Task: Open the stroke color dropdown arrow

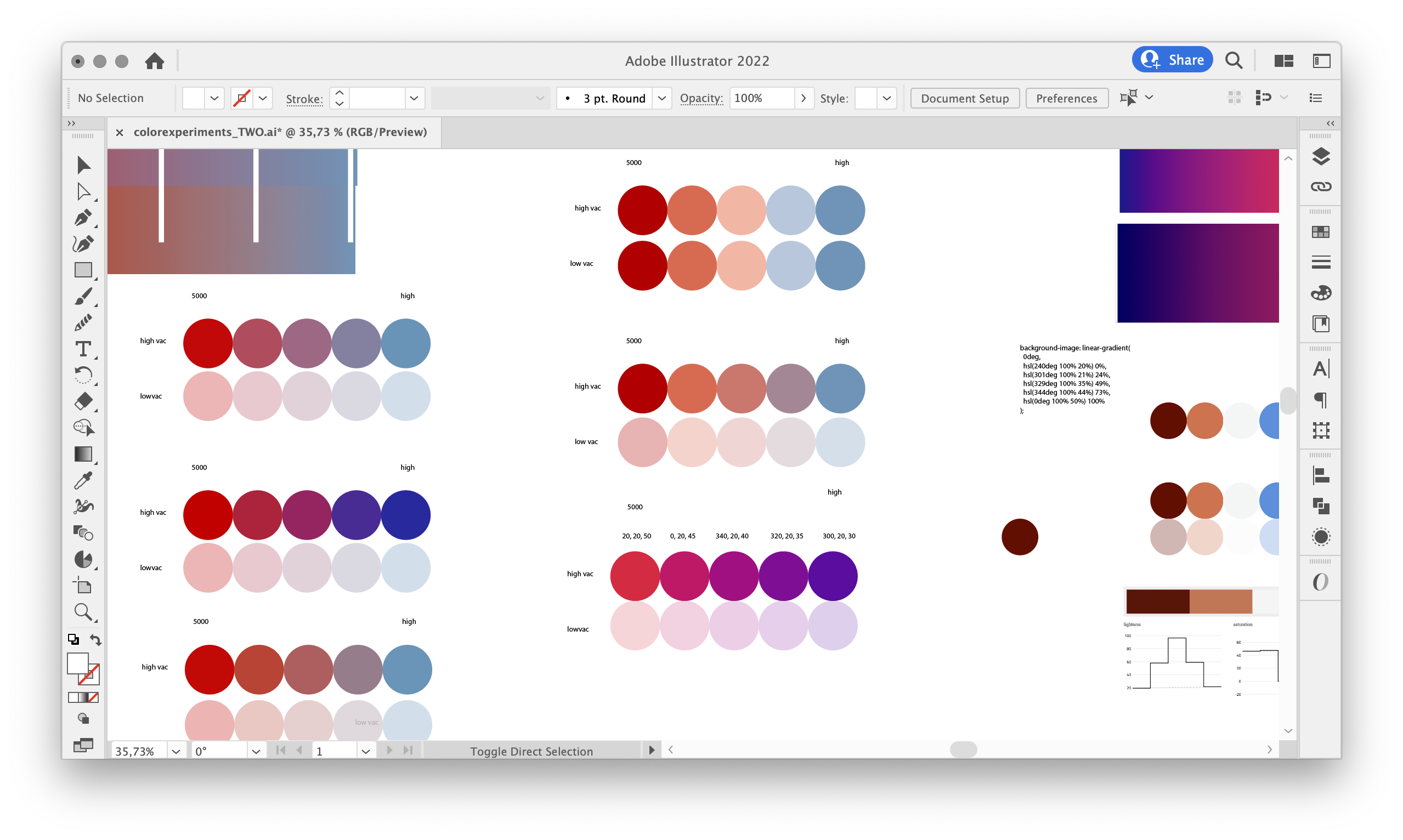Action: (x=263, y=98)
